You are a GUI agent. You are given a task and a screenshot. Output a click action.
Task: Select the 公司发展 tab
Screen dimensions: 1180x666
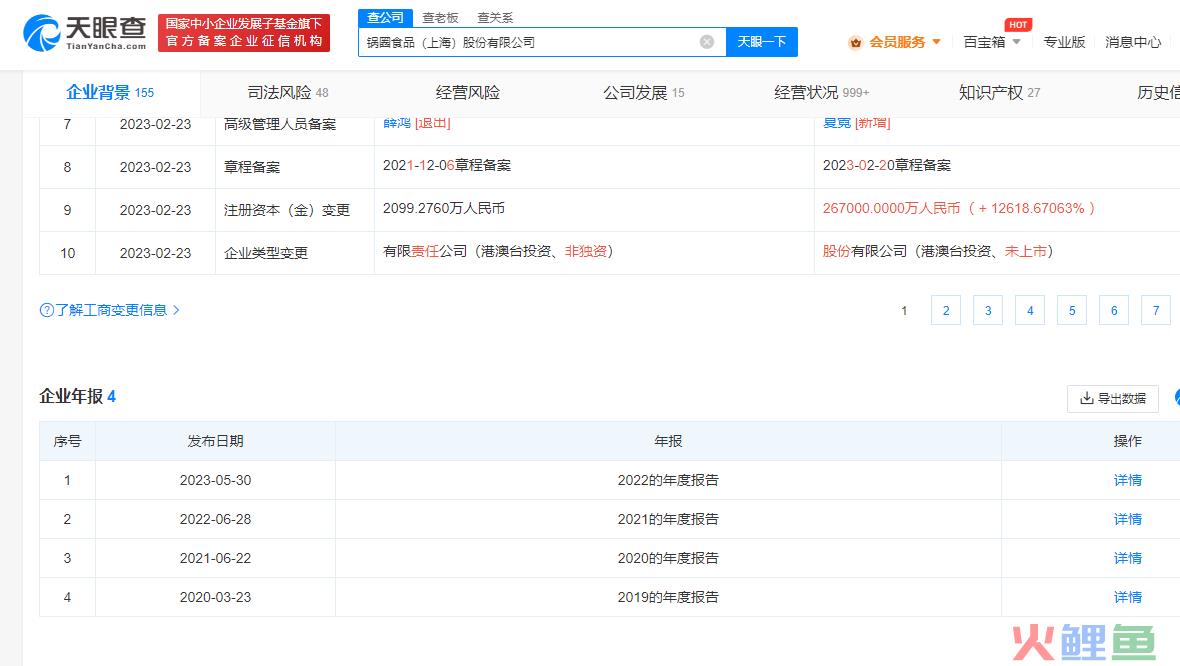(643, 93)
